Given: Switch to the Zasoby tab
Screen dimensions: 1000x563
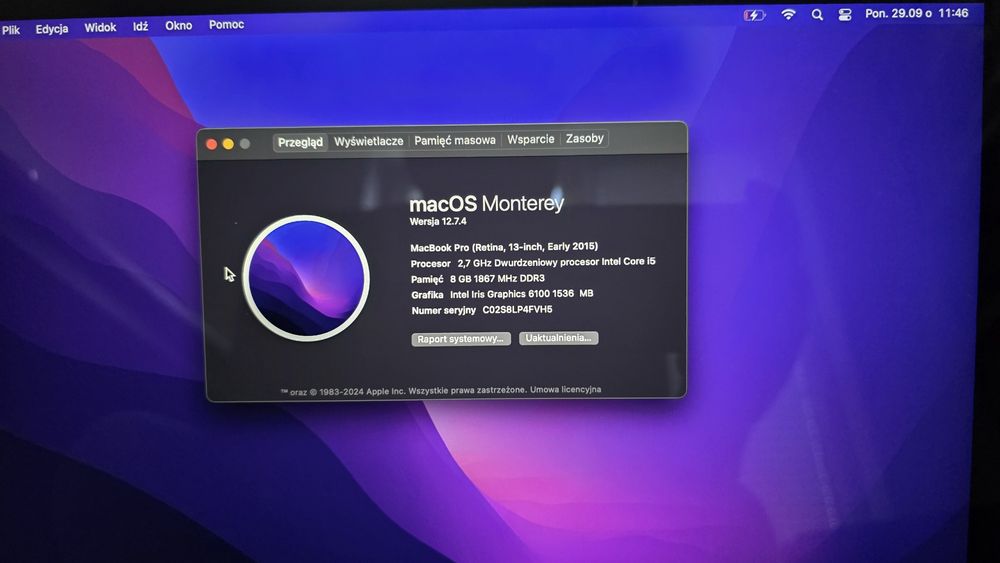Looking at the screenshot, I should click(585, 138).
